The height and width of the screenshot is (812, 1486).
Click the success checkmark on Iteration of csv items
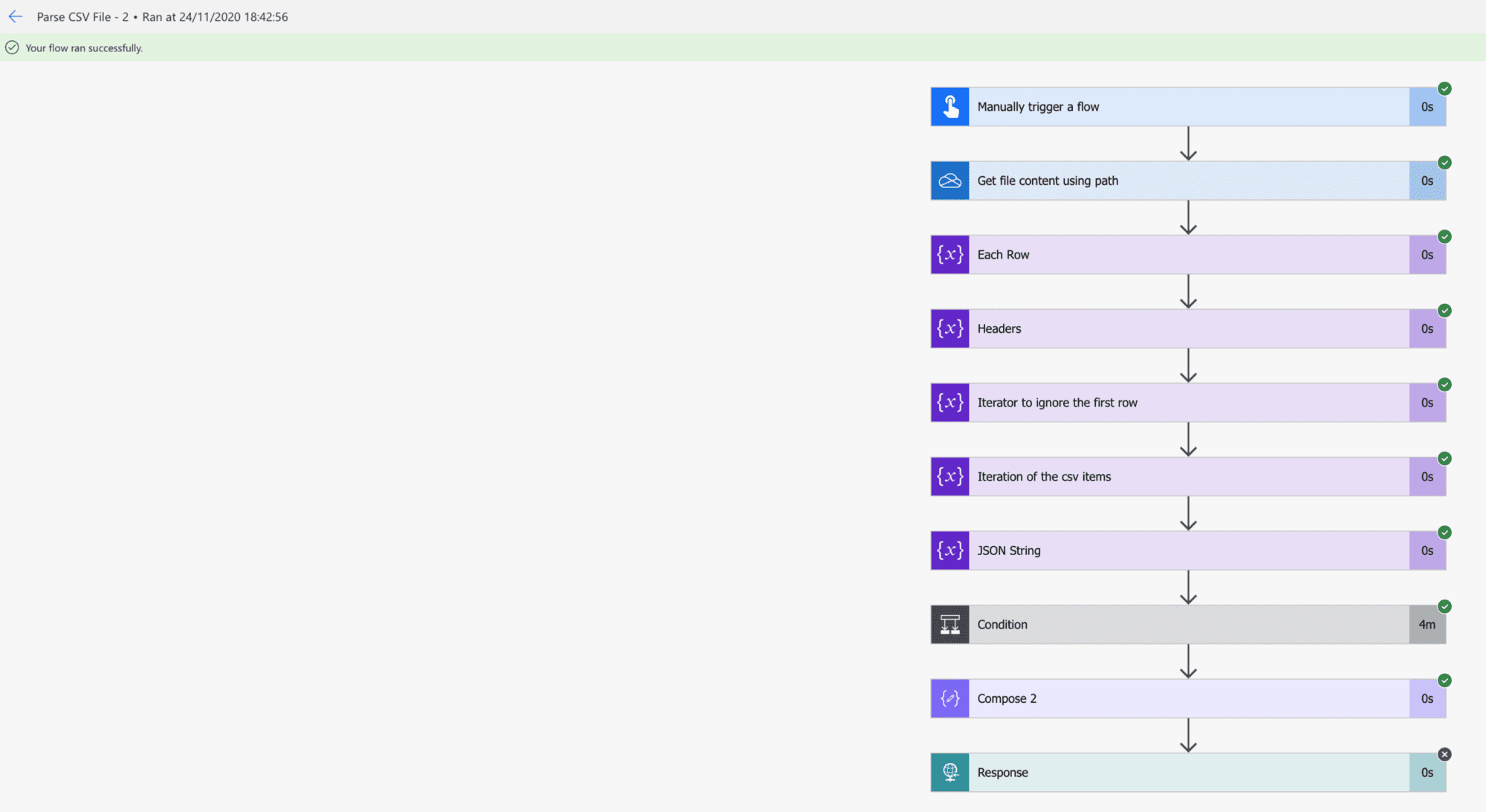1444,458
